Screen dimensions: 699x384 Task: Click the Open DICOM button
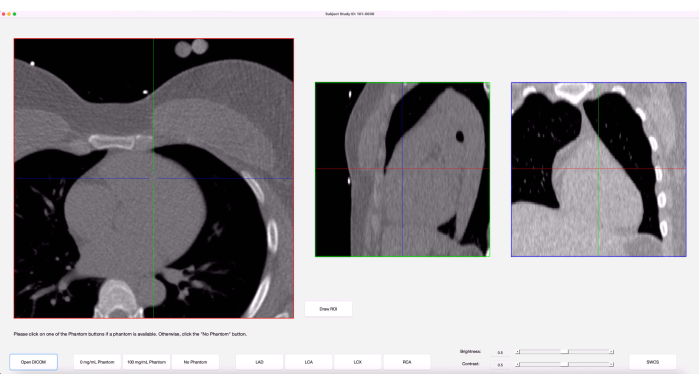[x=33, y=362]
